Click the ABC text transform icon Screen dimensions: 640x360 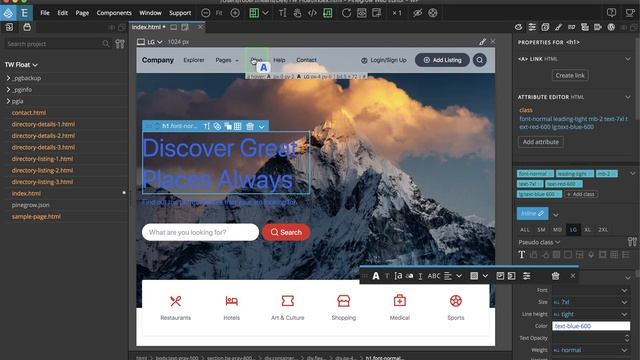434,276
